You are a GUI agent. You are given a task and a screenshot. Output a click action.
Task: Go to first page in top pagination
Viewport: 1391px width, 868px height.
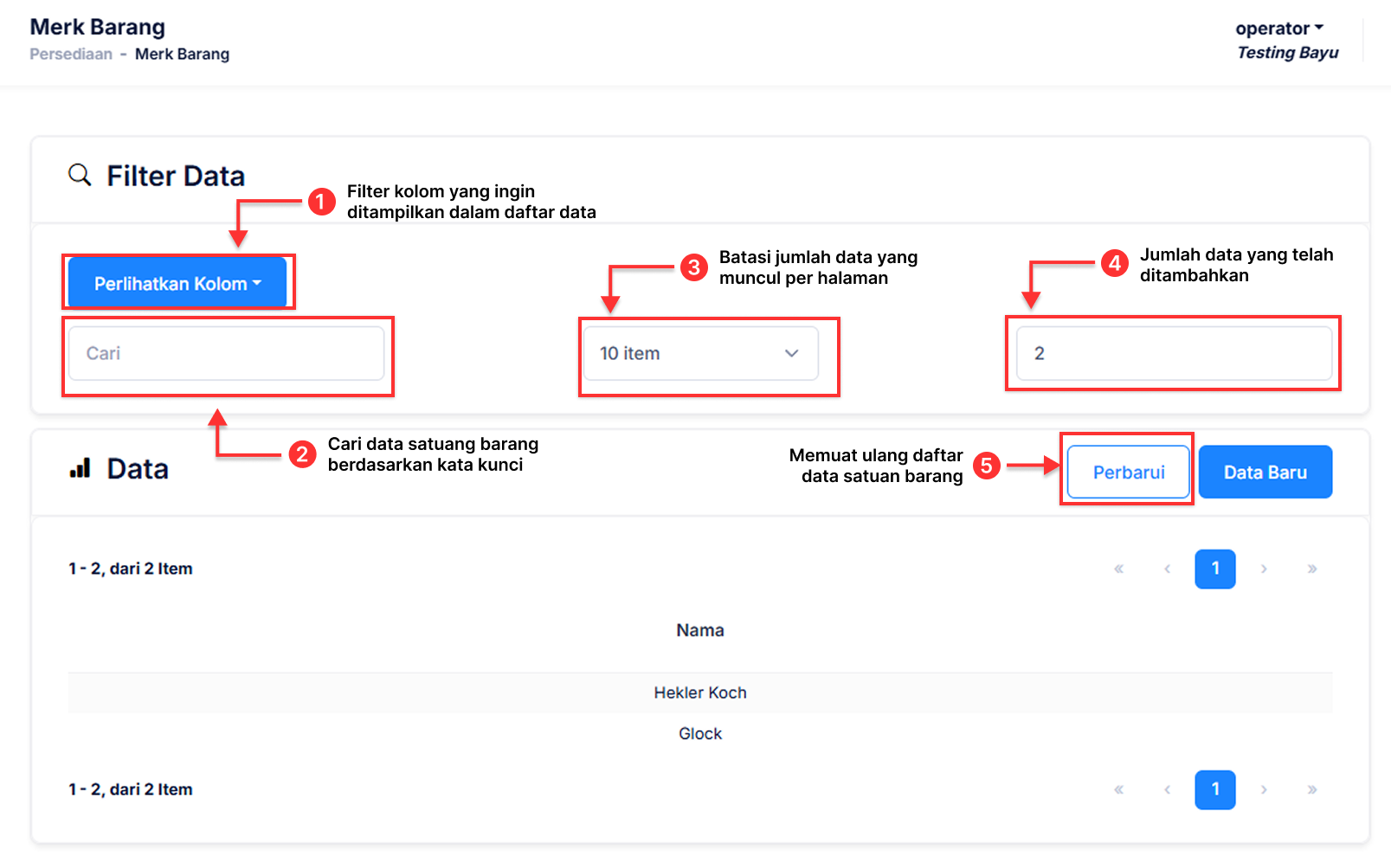1118,569
